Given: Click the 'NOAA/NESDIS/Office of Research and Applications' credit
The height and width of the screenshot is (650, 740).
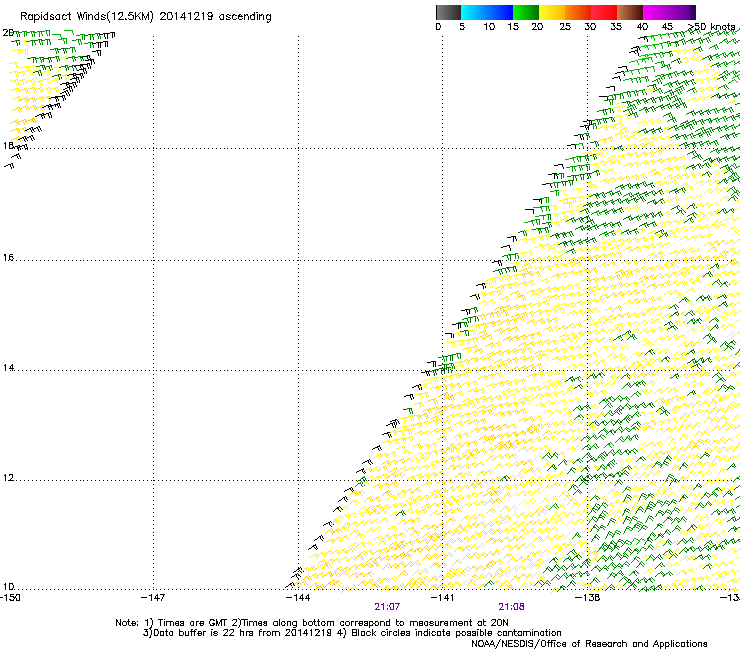Looking at the screenshot, I should pos(589,644).
